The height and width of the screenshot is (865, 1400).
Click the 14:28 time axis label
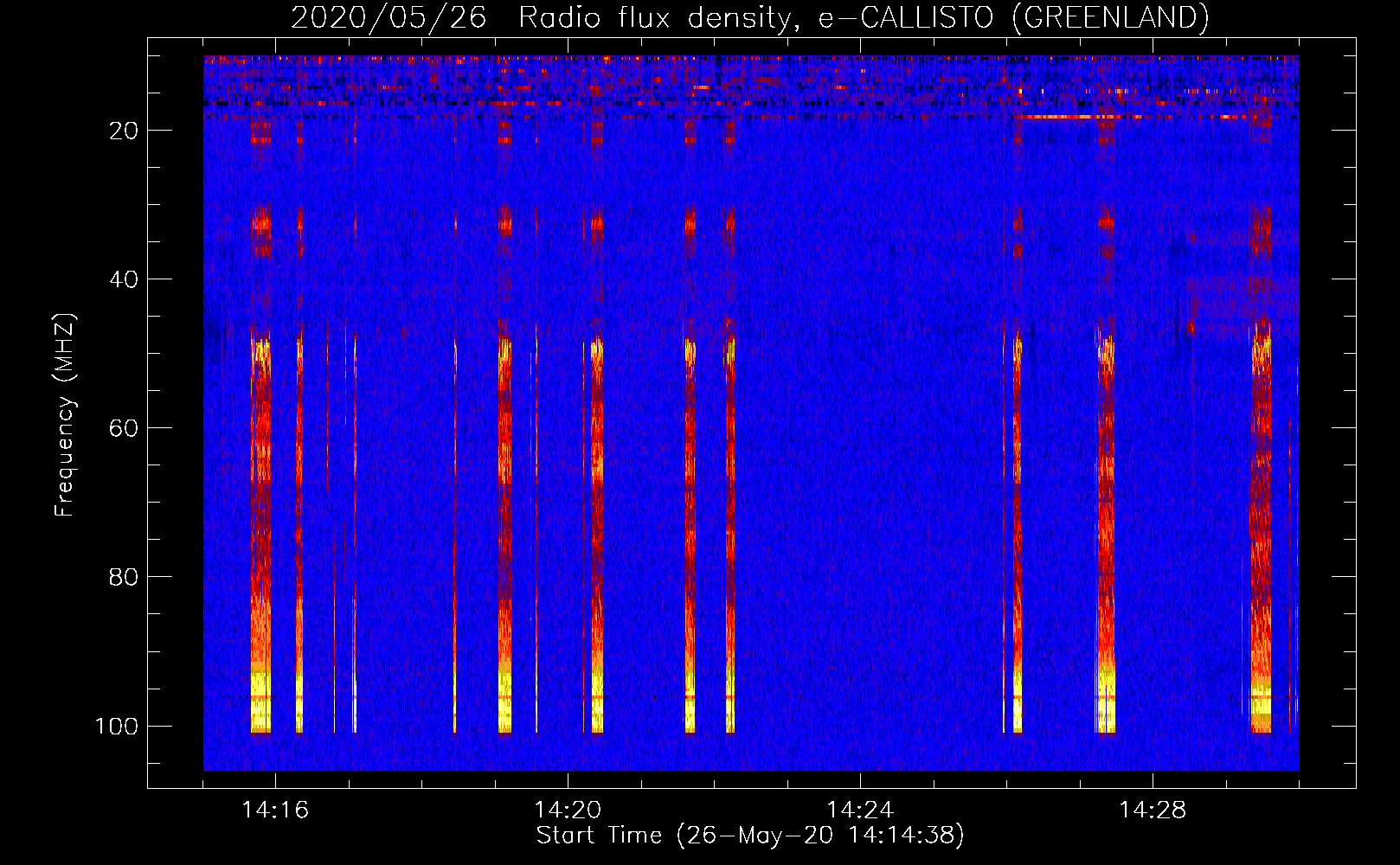pyautogui.click(x=1153, y=811)
